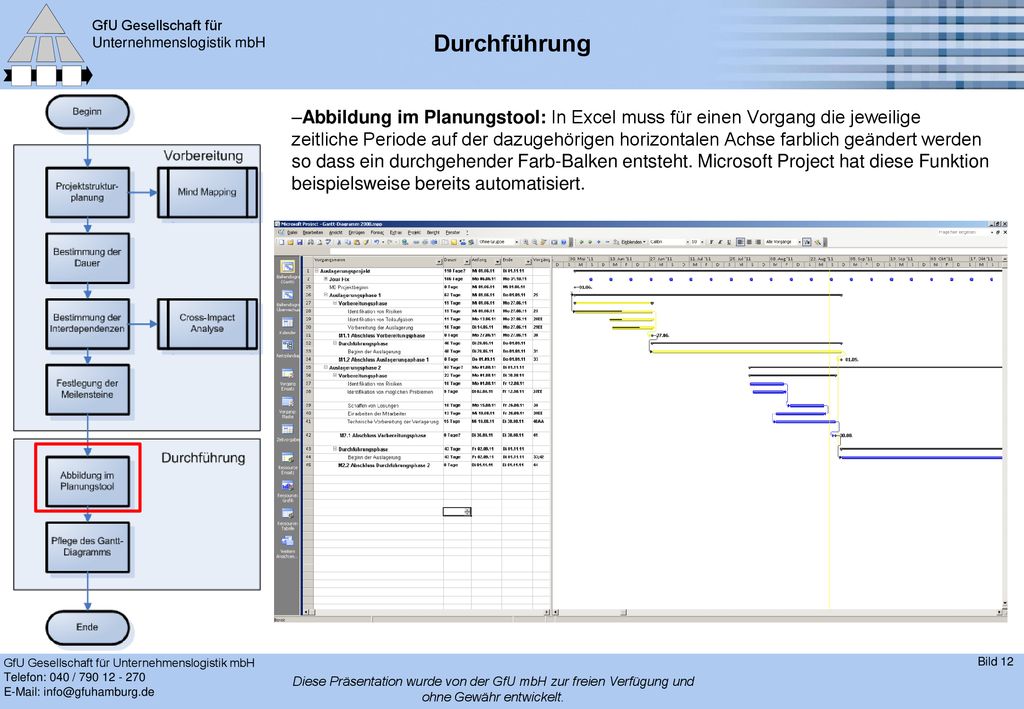Viewport: 1024px width, 709px height.
Task: Expand the Jour Fix task group
Action: tap(326, 279)
